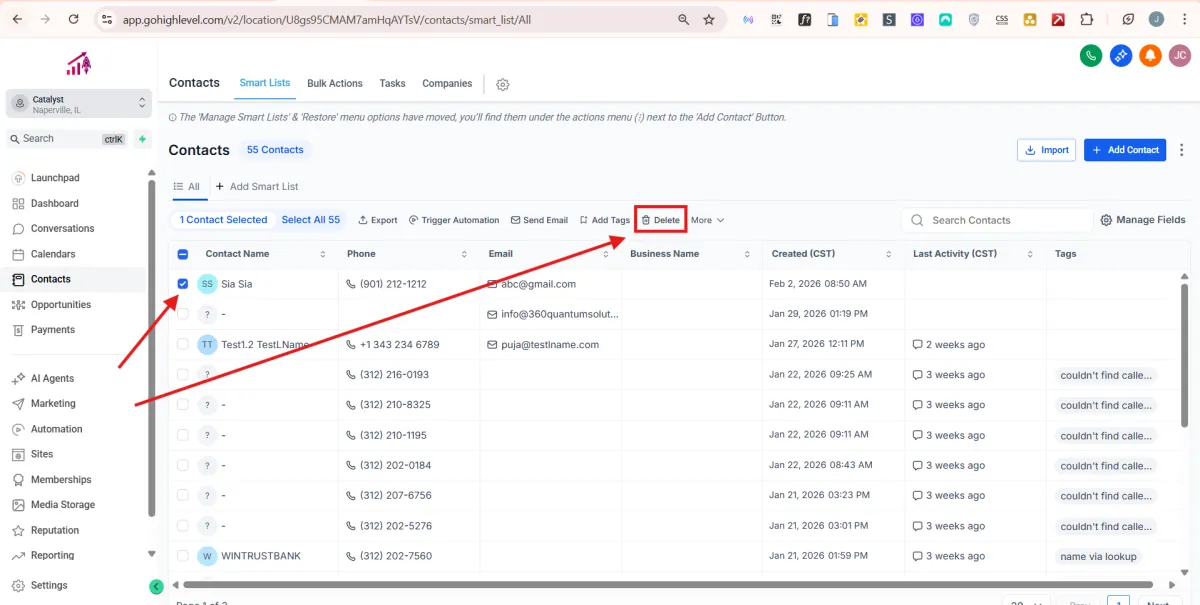
Task: Click the sidebar Search box
Action: (x=66, y=139)
